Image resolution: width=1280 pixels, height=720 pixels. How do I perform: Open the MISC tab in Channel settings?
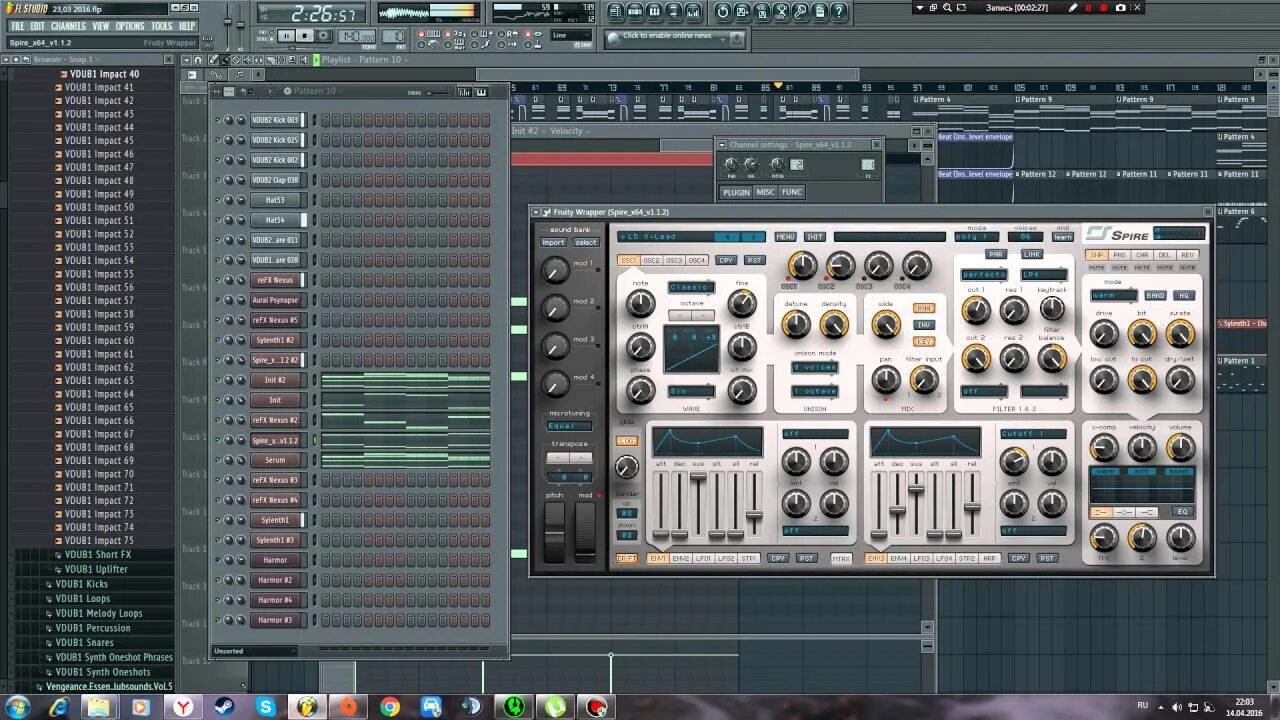coord(765,192)
